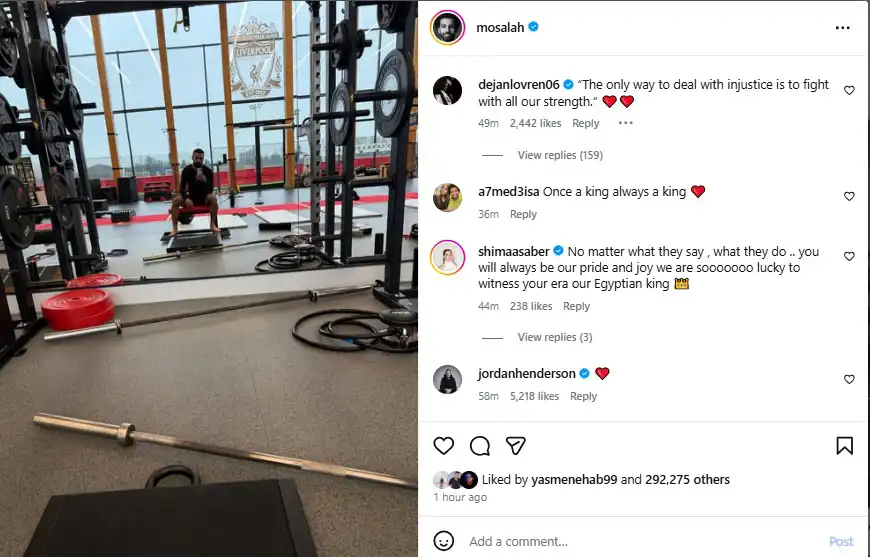Click the Post button
This screenshot has width=870, height=557.
click(x=841, y=541)
